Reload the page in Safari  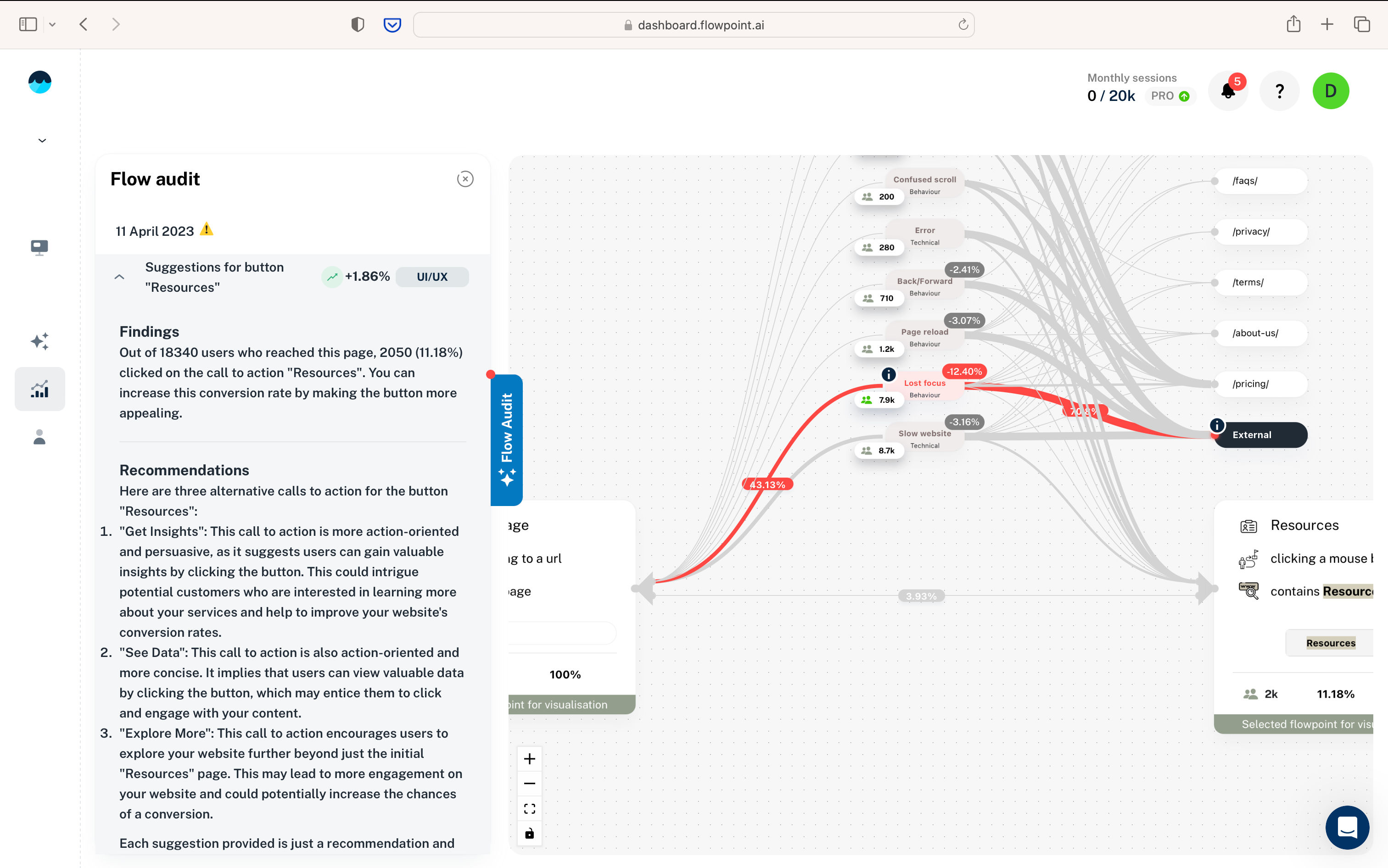pyautogui.click(x=963, y=25)
